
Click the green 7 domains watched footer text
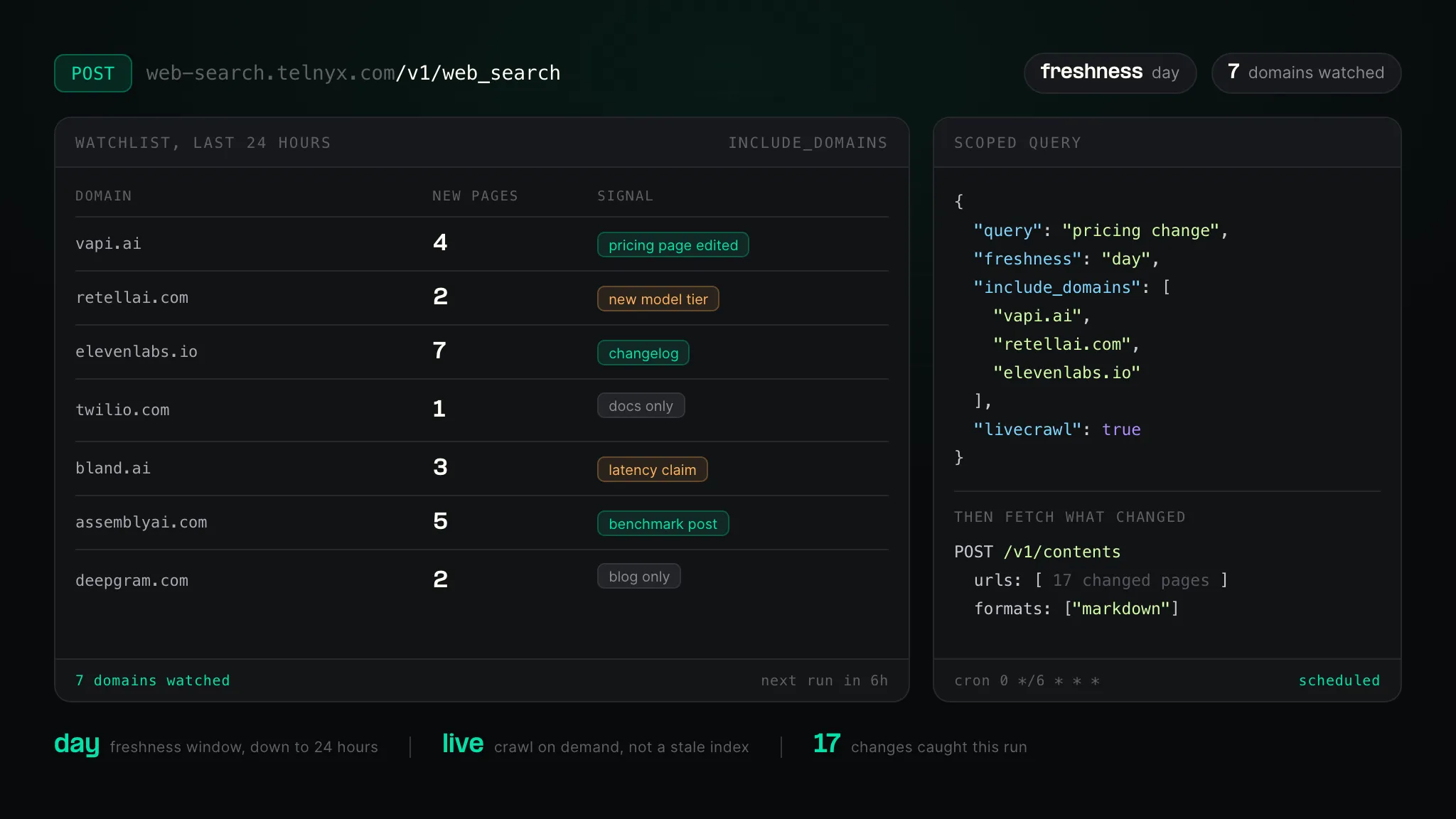pos(153,680)
